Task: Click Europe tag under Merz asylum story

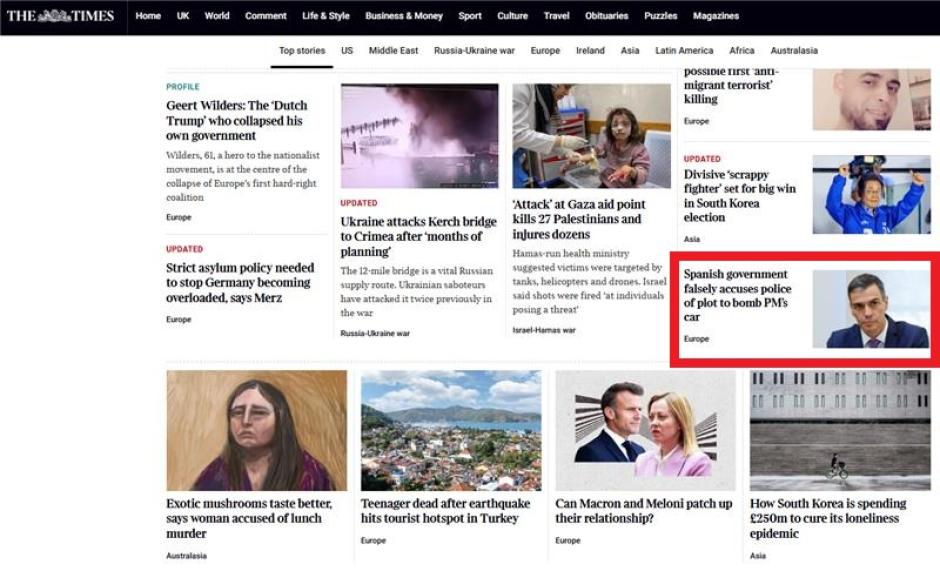Action: click(x=179, y=320)
